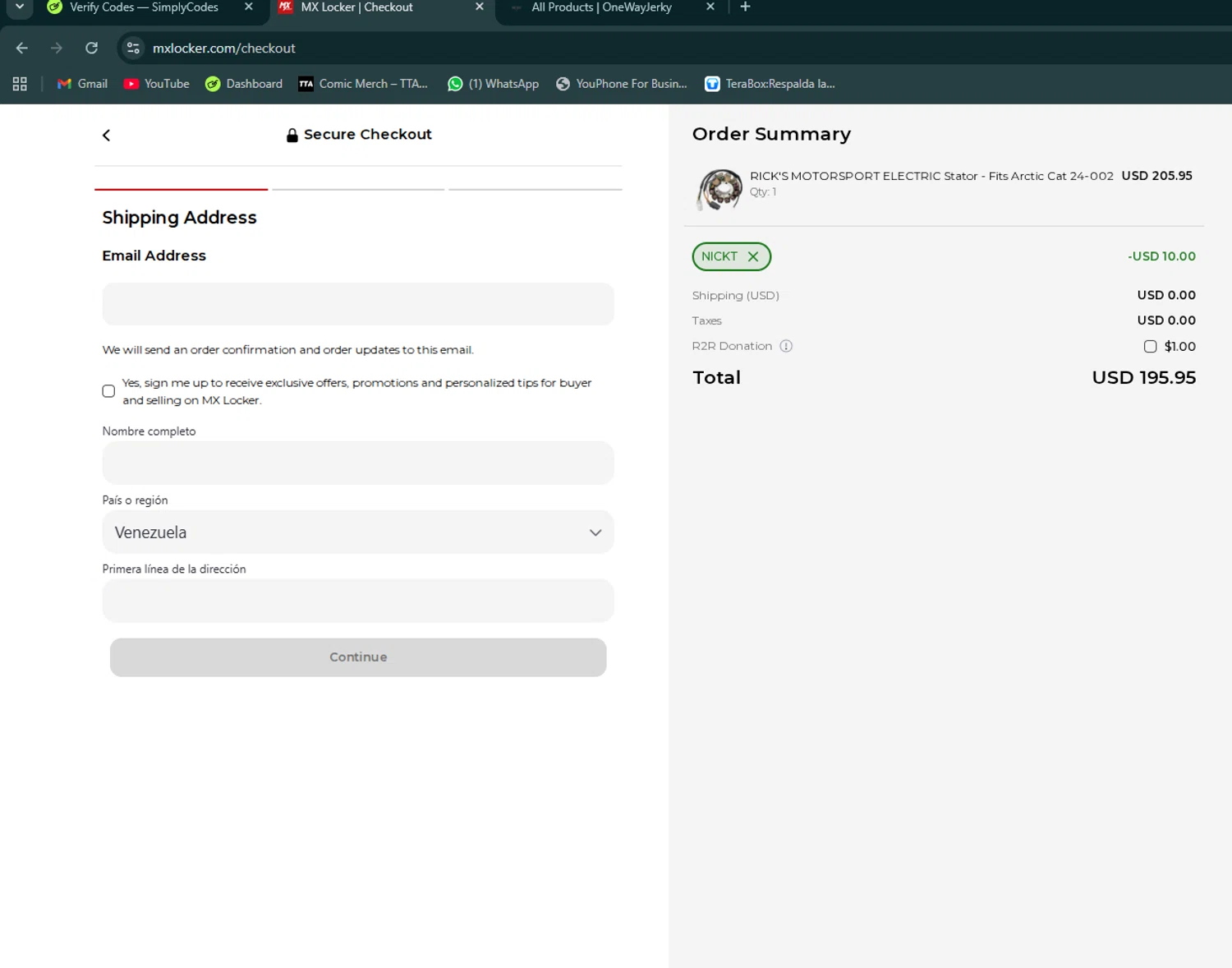Viewport: 1232px width, 968px height.
Task: Click the Taxes label
Action: [x=707, y=320]
